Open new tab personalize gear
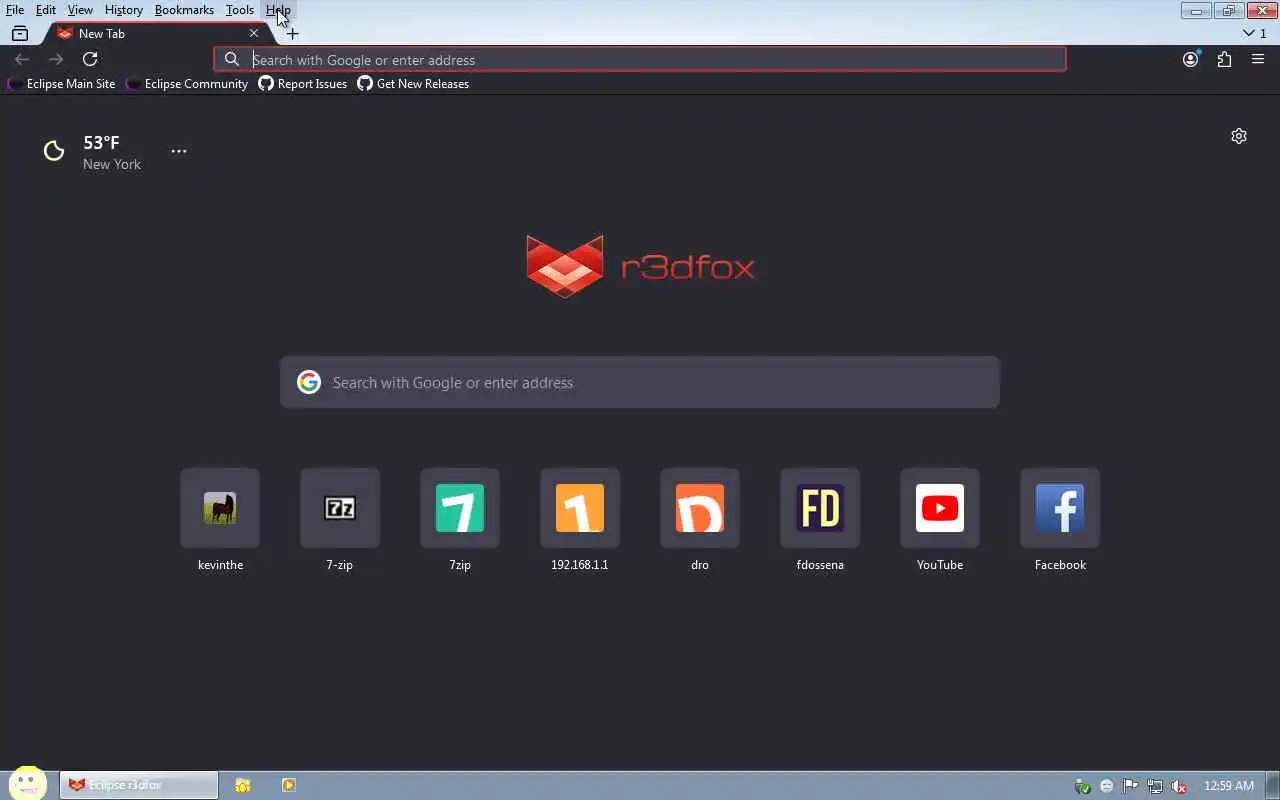The width and height of the screenshot is (1280, 800). 1239,136
